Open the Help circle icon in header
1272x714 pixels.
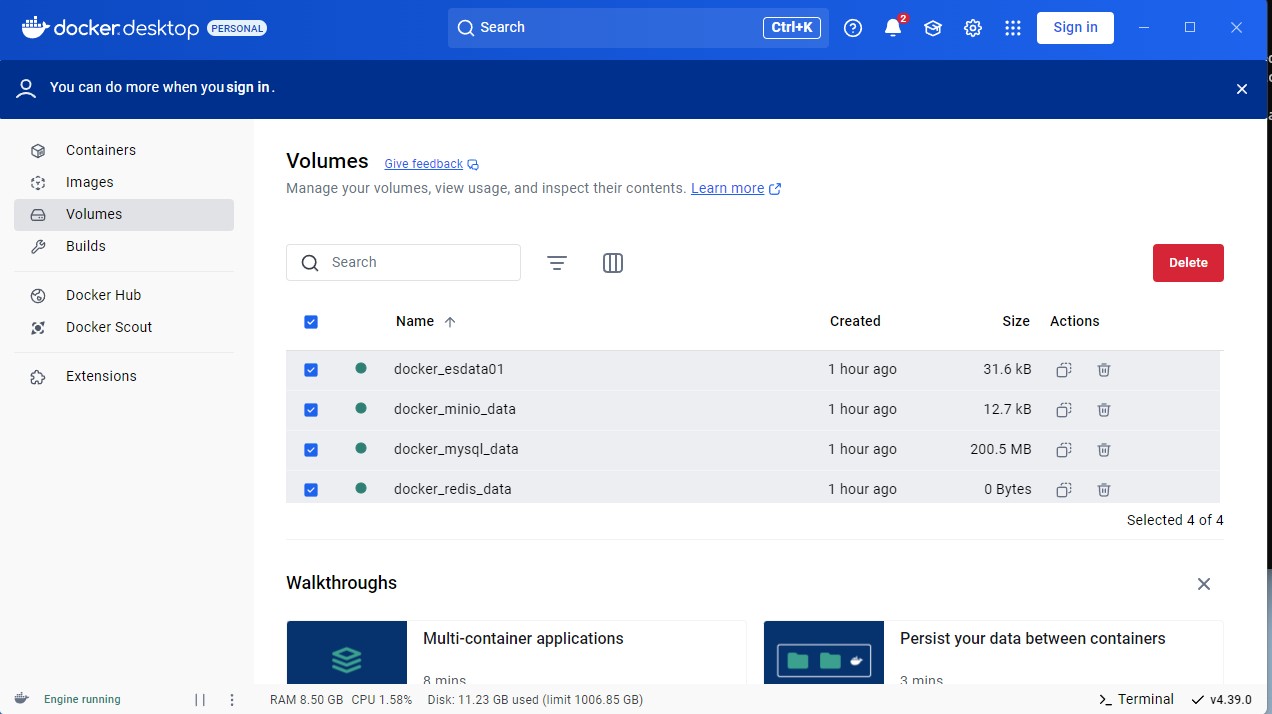pos(853,28)
